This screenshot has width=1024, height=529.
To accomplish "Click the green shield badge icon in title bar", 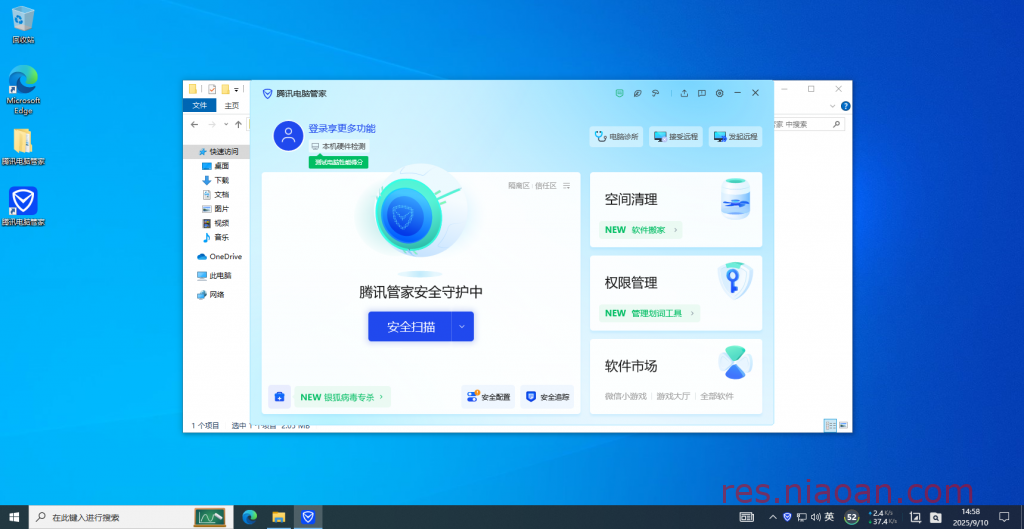I will [x=619, y=93].
